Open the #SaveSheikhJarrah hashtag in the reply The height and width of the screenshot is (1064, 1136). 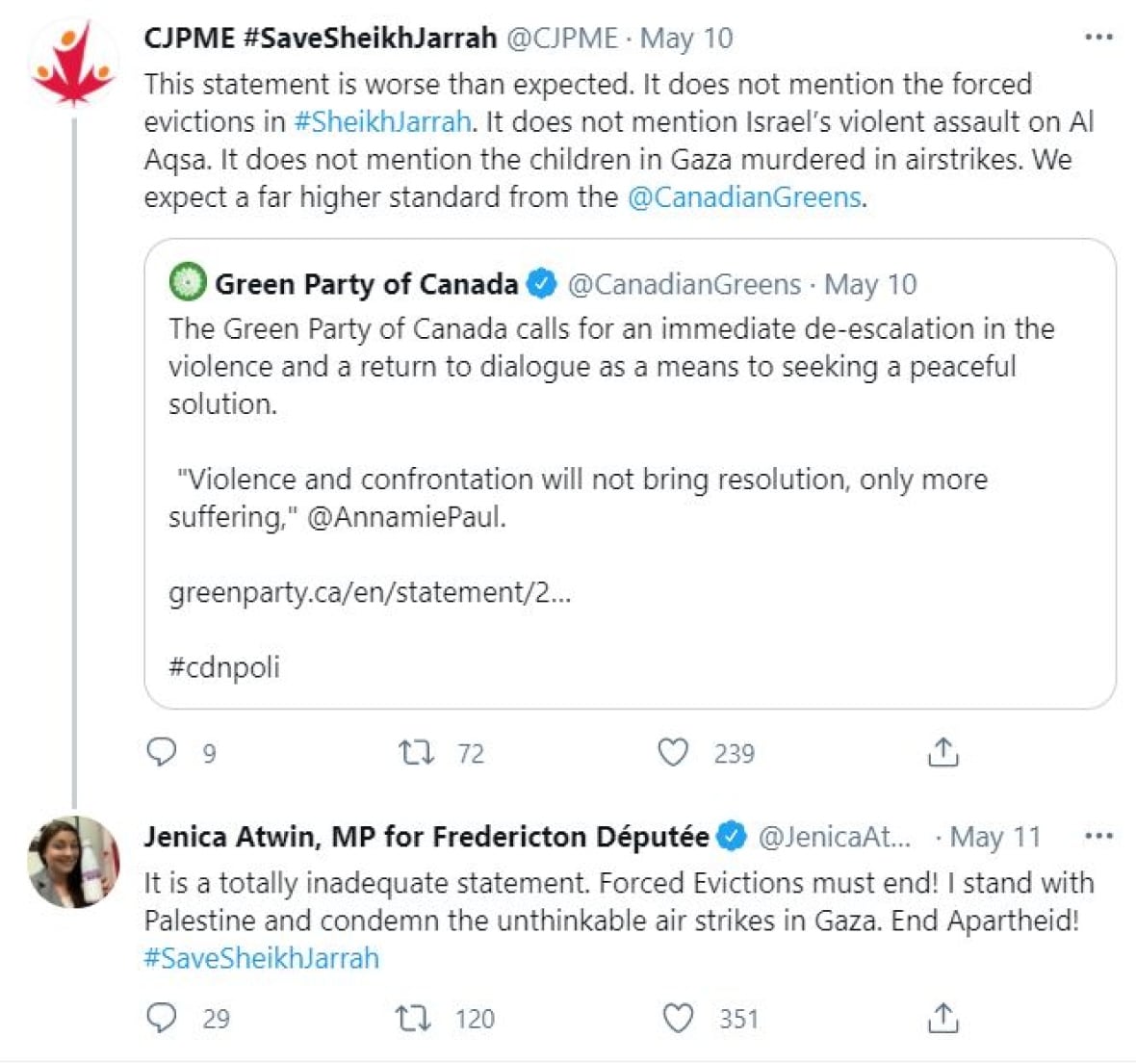[x=262, y=957]
